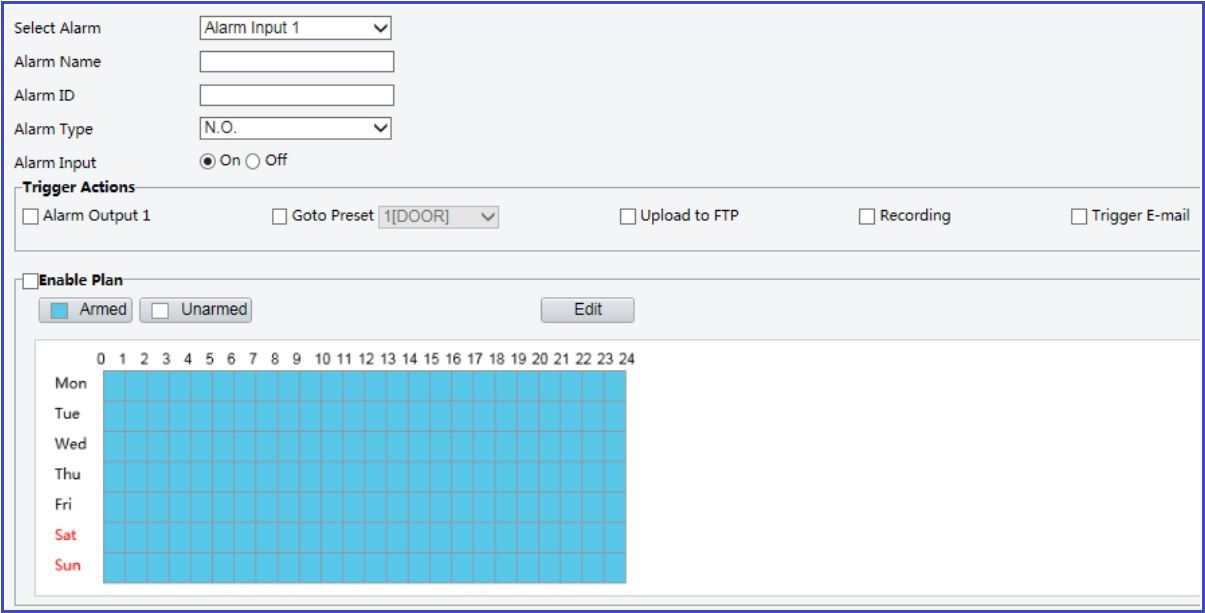Click the blue Armed color swatch

(59, 311)
